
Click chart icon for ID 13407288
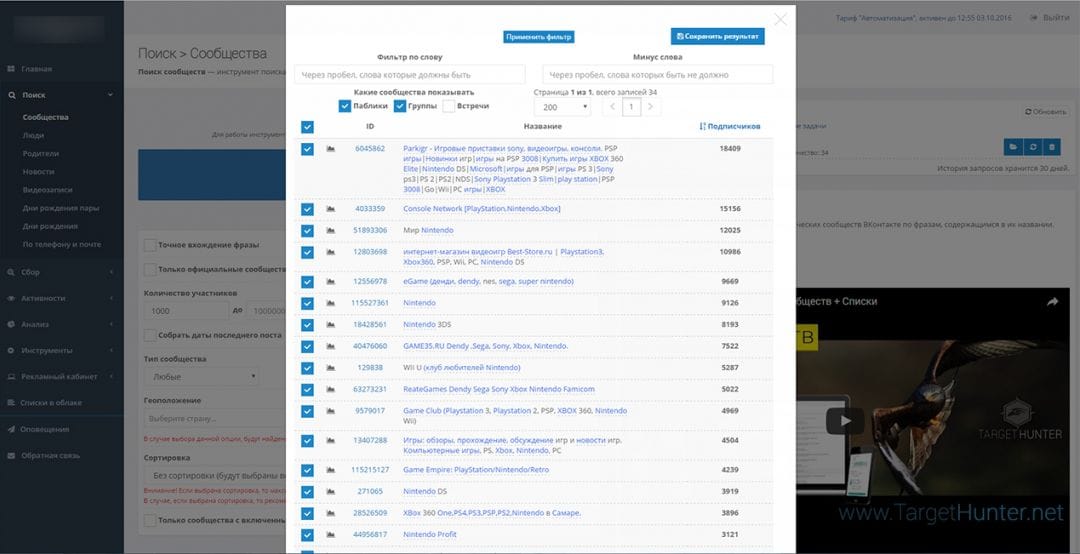click(x=331, y=440)
